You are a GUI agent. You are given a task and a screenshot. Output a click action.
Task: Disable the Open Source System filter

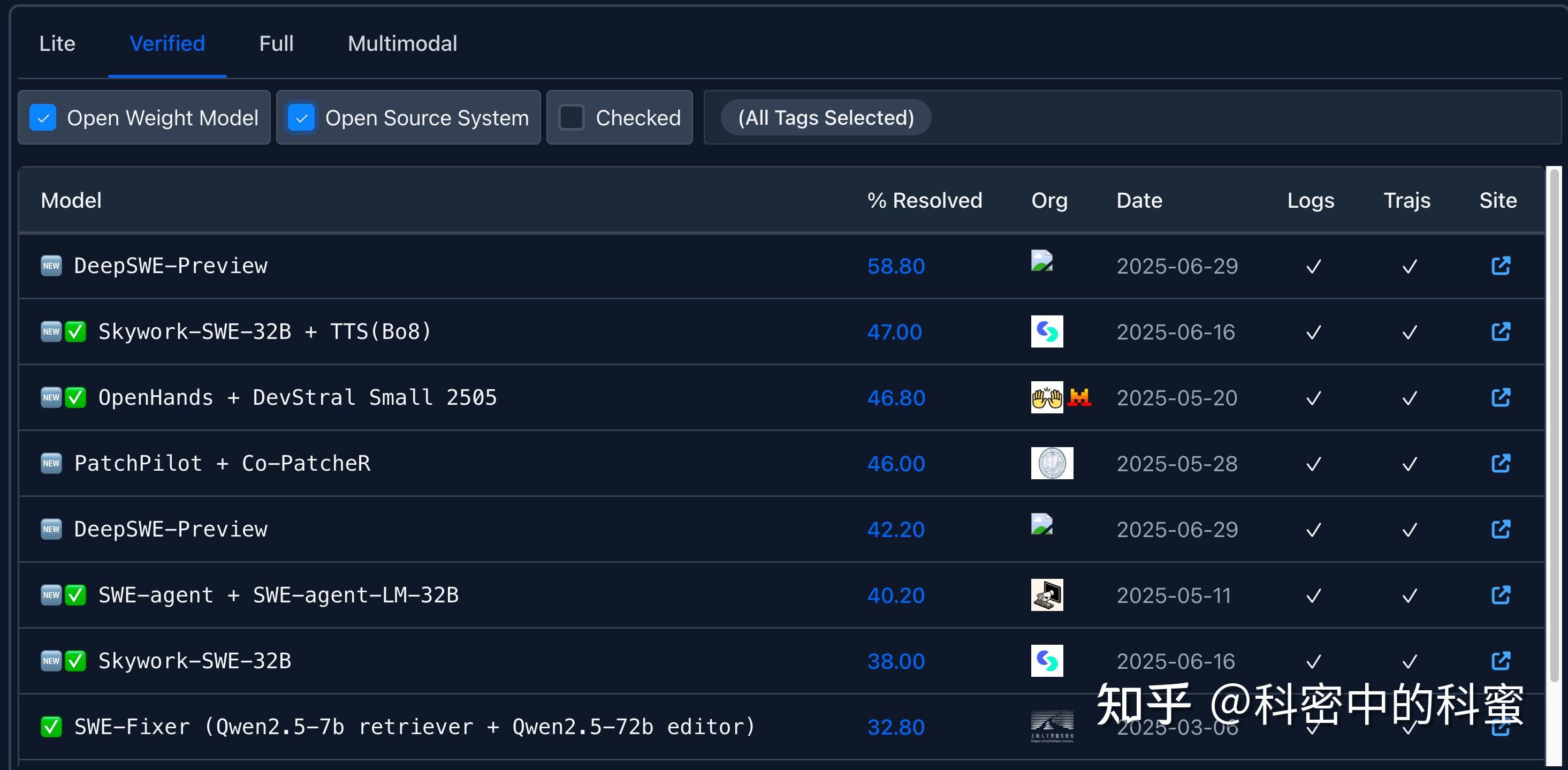tap(301, 118)
